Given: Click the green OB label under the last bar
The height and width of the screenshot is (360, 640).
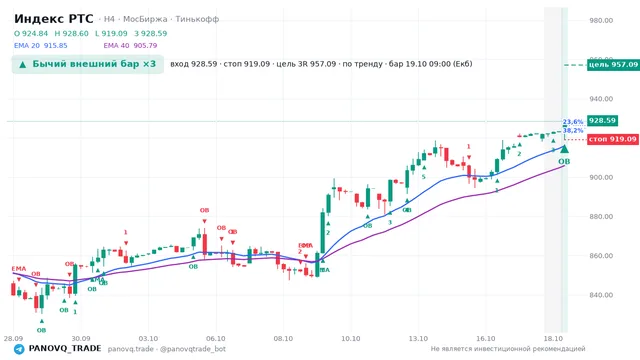Looking at the screenshot, I should pos(564,162).
